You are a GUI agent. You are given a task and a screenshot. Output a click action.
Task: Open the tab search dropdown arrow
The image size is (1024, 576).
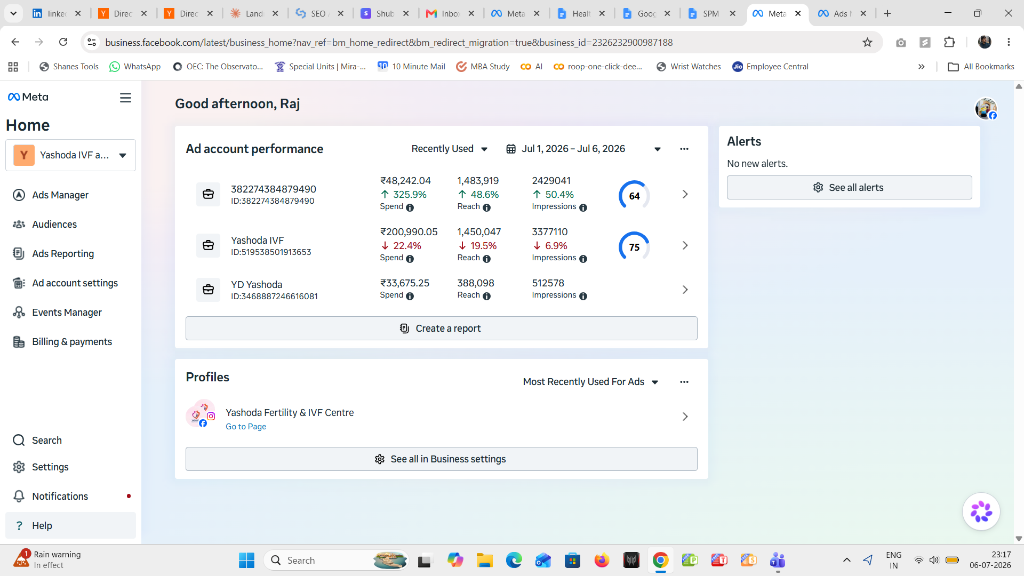click(13, 13)
